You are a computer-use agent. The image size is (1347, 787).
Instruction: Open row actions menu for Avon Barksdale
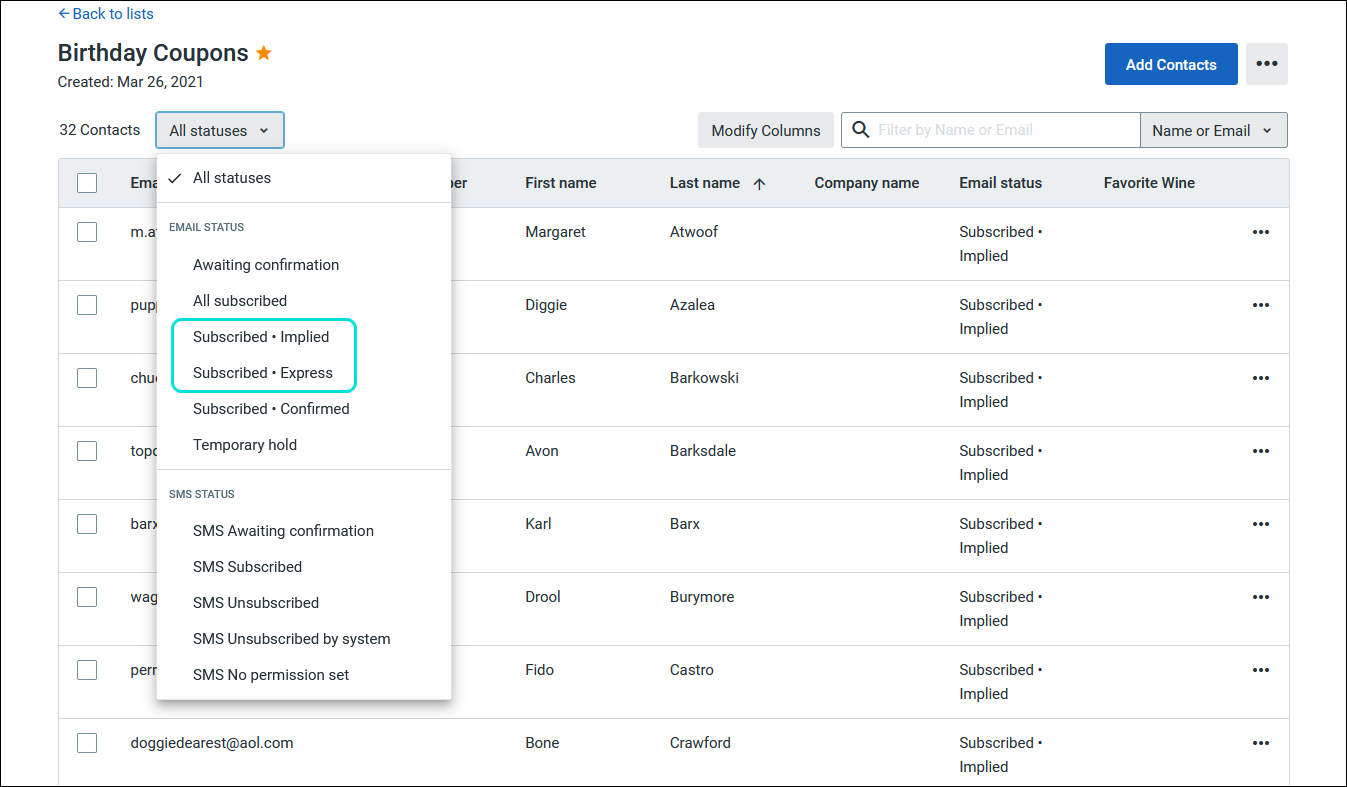click(x=1261, y=451)
